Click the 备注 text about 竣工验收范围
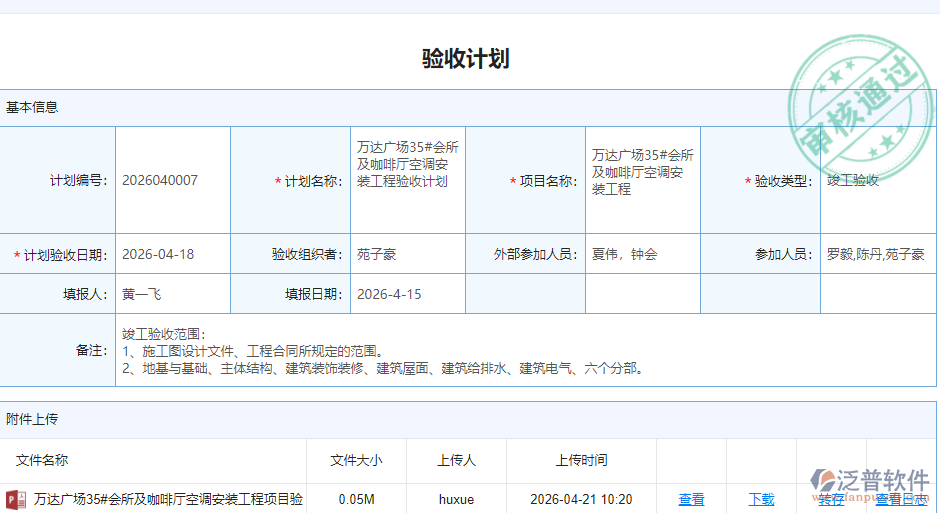This screenshot has height=513, width=940. tap(384, 351)
